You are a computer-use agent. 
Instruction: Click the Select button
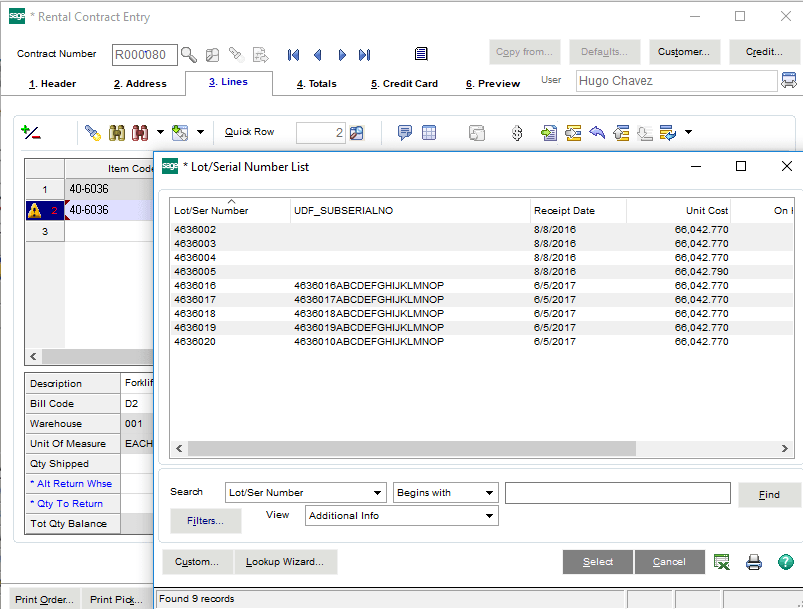[x=598, y=562]
